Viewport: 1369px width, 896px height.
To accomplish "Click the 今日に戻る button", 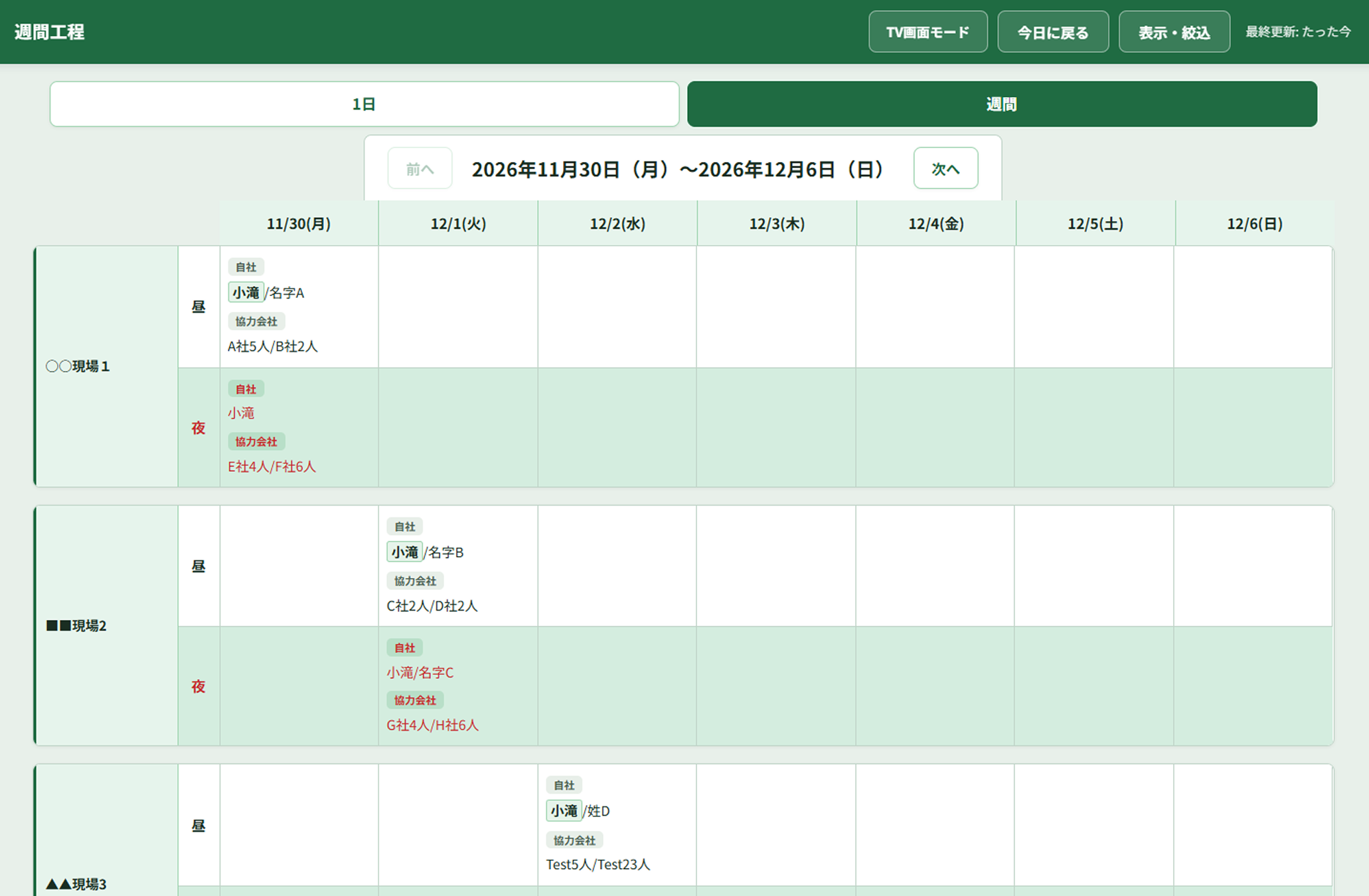I will (x=1052, y=32).
